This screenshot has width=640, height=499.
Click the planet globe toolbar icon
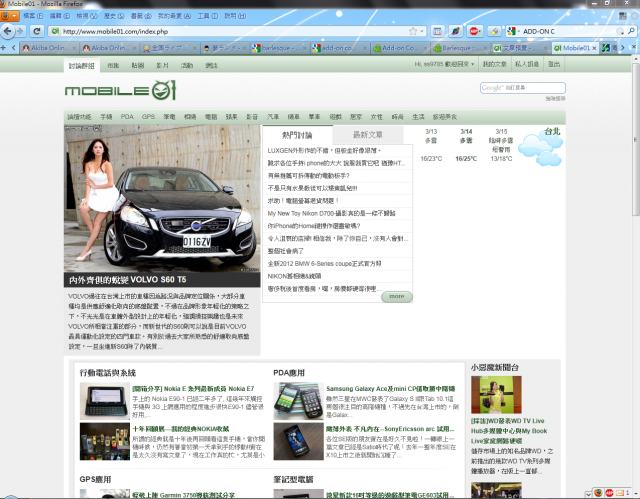pos(456,31)
